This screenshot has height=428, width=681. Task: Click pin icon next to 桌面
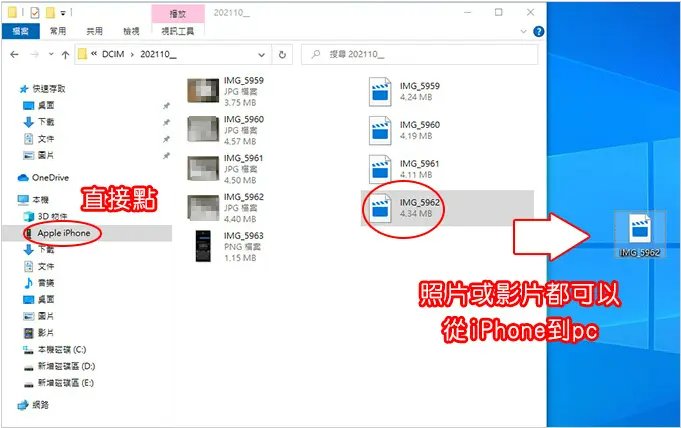pos(166,106)
